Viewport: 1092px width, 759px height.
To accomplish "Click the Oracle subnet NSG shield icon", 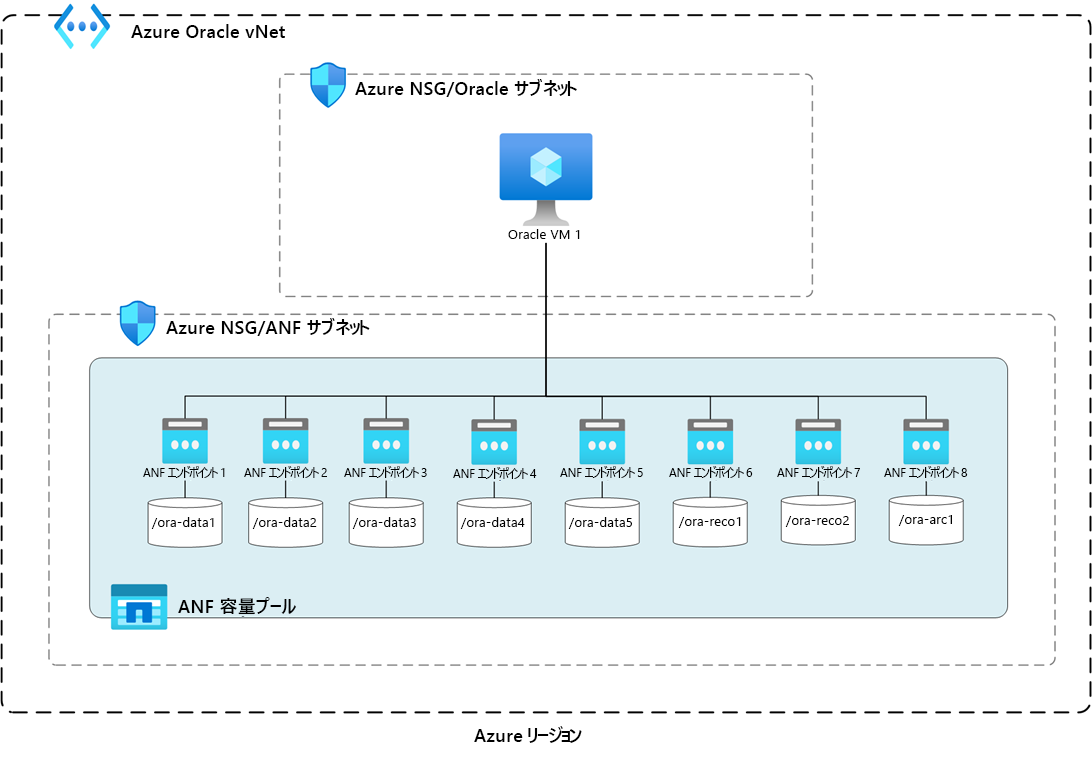I will [328, 85].
